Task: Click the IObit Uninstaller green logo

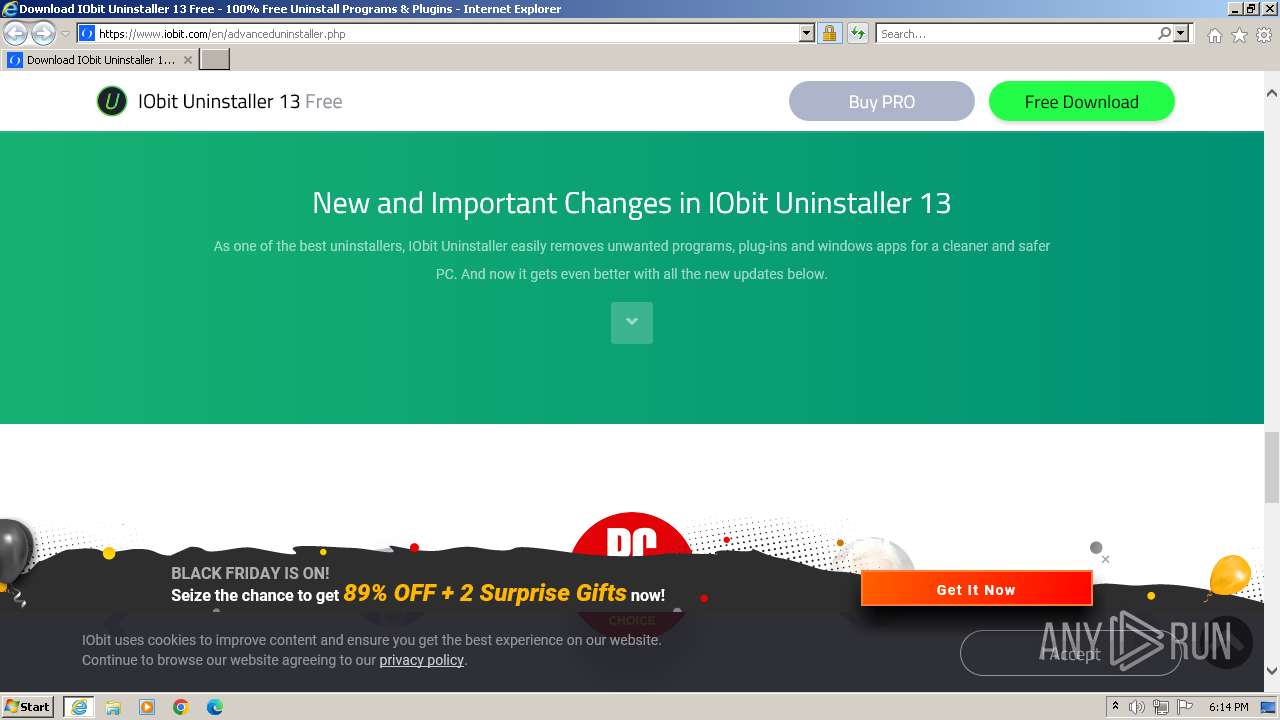Action: coord(112,101)
